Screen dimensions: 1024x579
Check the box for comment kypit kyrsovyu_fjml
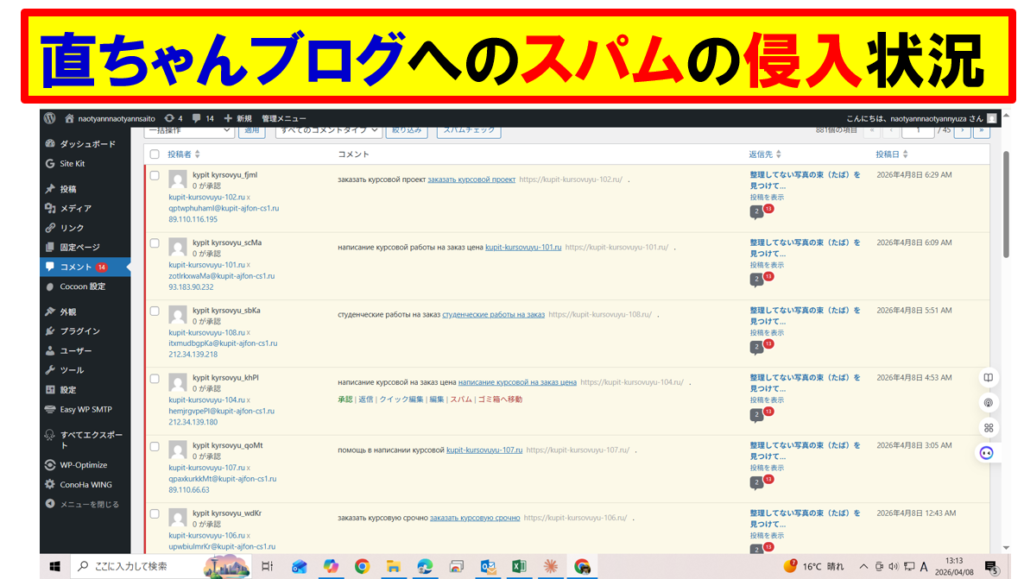click(x=154, y=176)
